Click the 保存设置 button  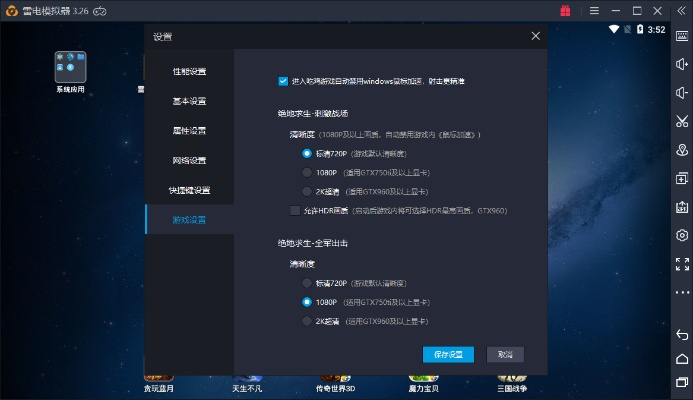pos(448,355)
